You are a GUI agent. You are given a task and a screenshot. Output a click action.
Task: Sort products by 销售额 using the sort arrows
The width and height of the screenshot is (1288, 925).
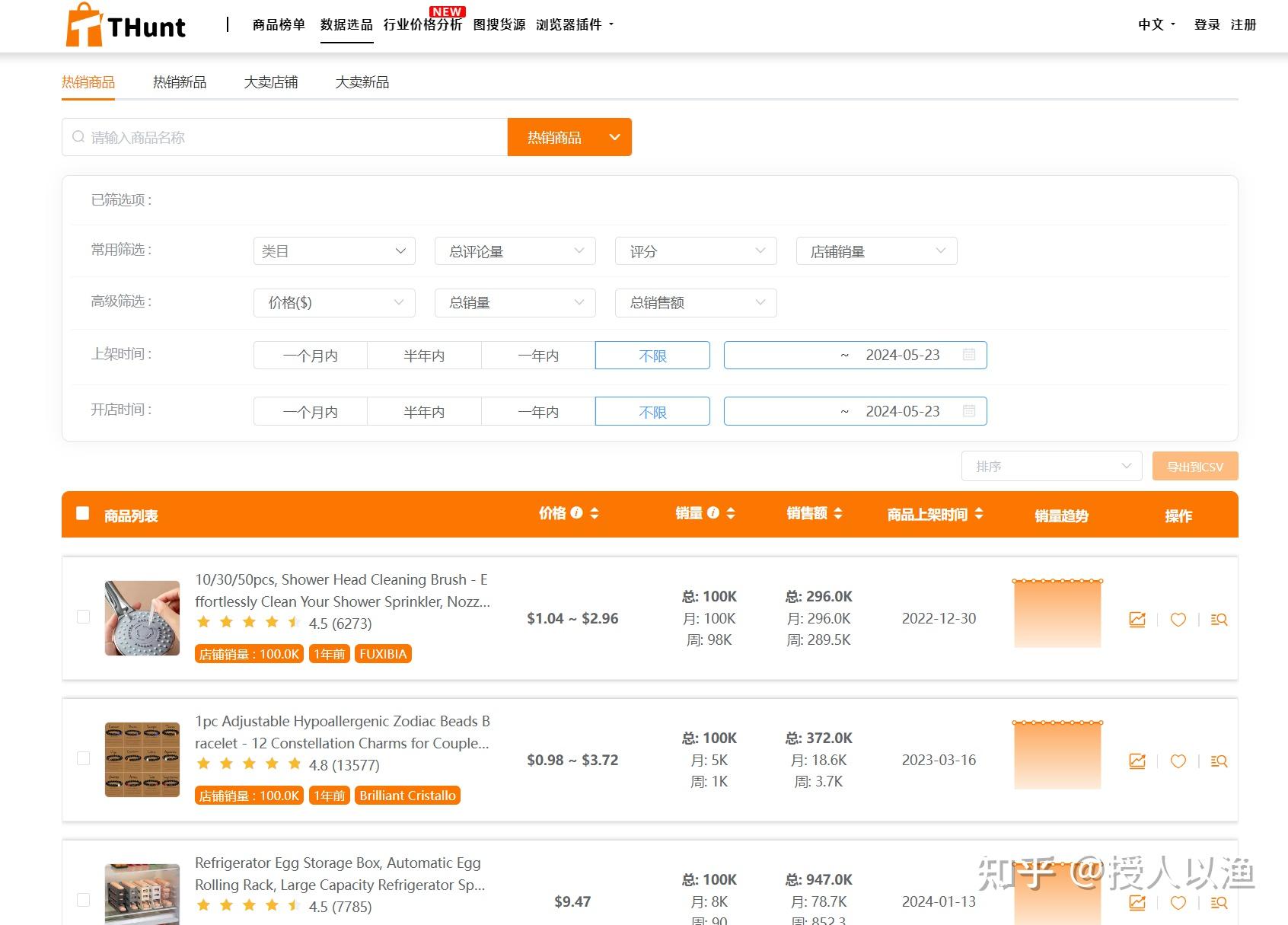point(838,513)
